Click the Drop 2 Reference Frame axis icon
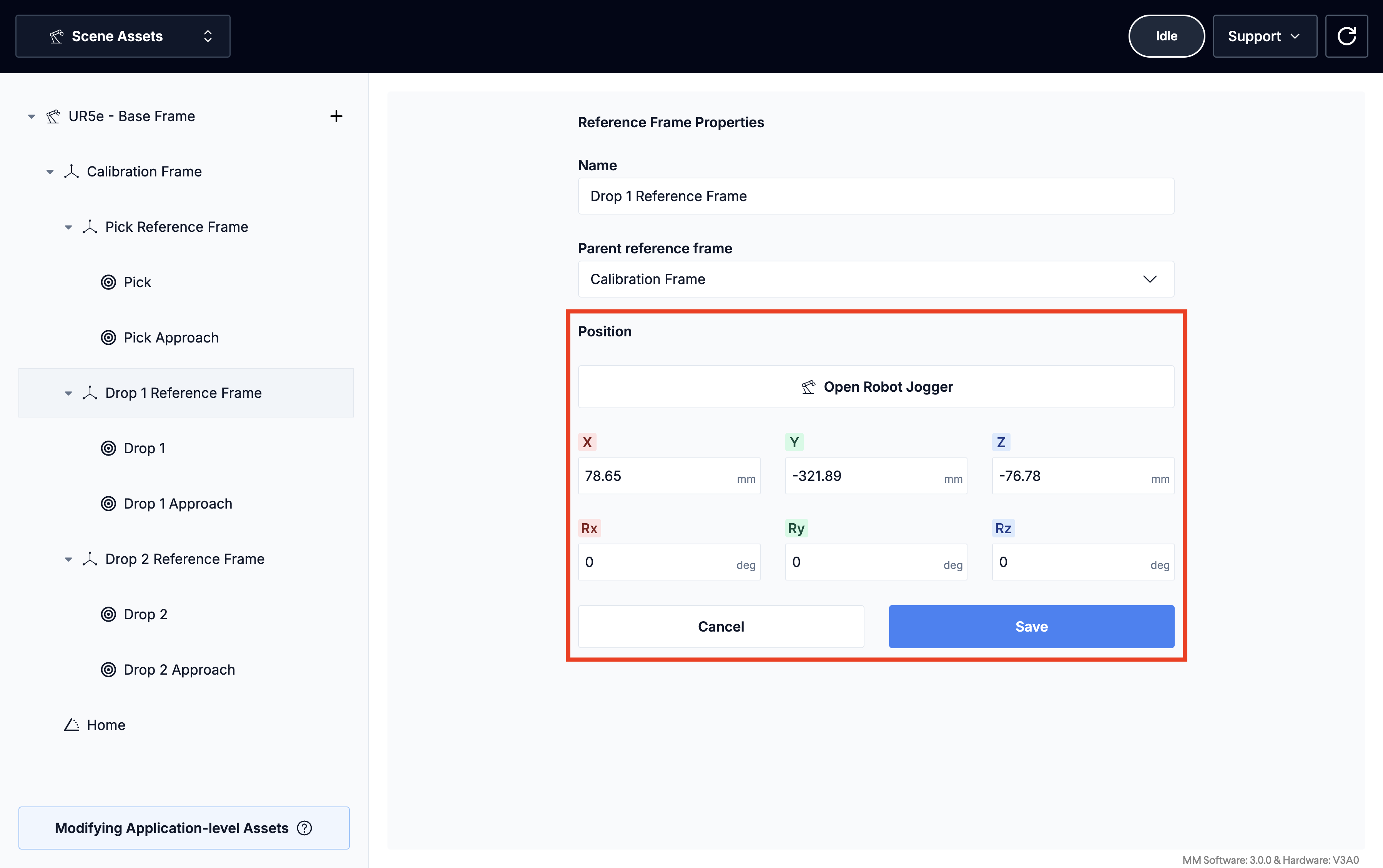The image size is (1383, 868). click(90, 559)
